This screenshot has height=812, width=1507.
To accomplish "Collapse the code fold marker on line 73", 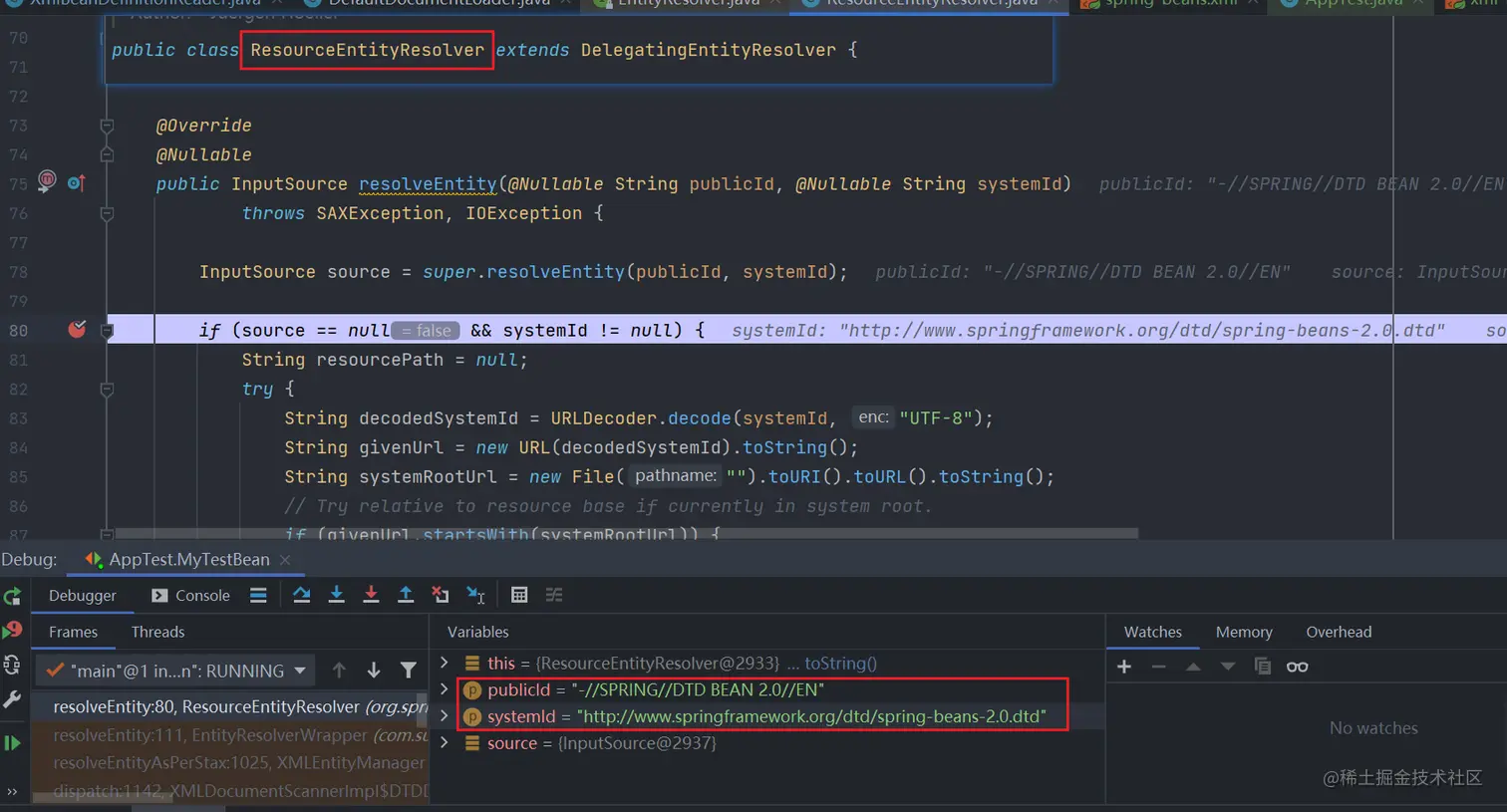I will (x=107, y=126).
